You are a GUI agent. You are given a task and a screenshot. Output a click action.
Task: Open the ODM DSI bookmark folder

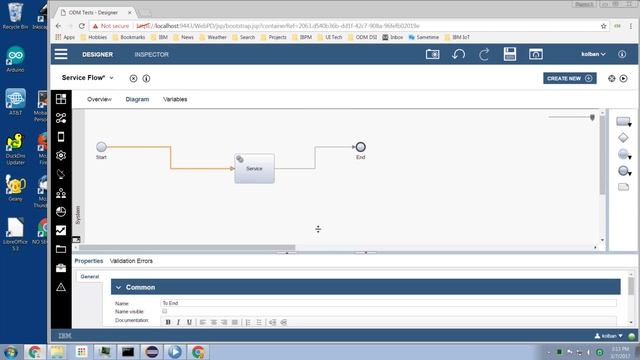362,37
